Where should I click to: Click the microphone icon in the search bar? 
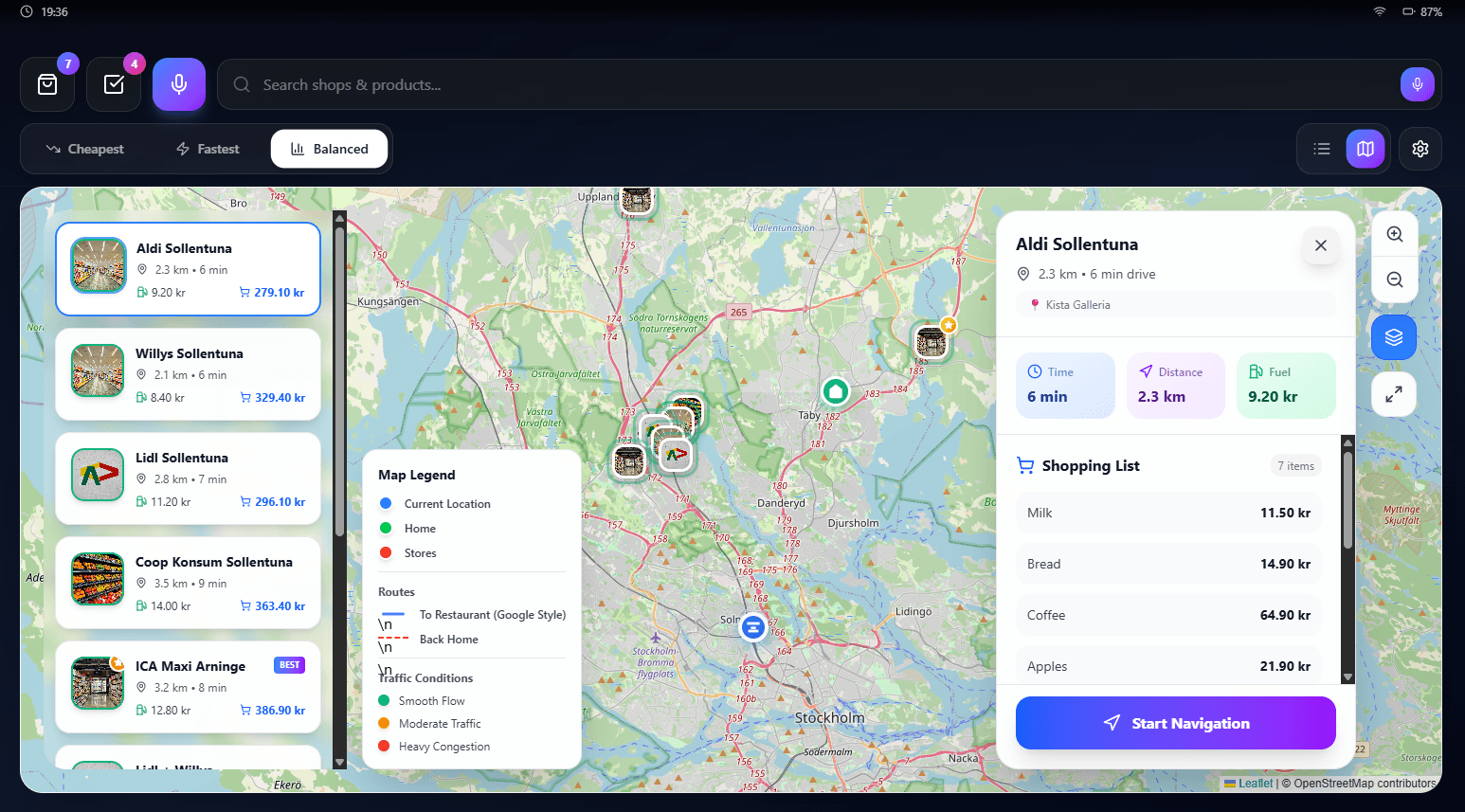[1417, 84]
